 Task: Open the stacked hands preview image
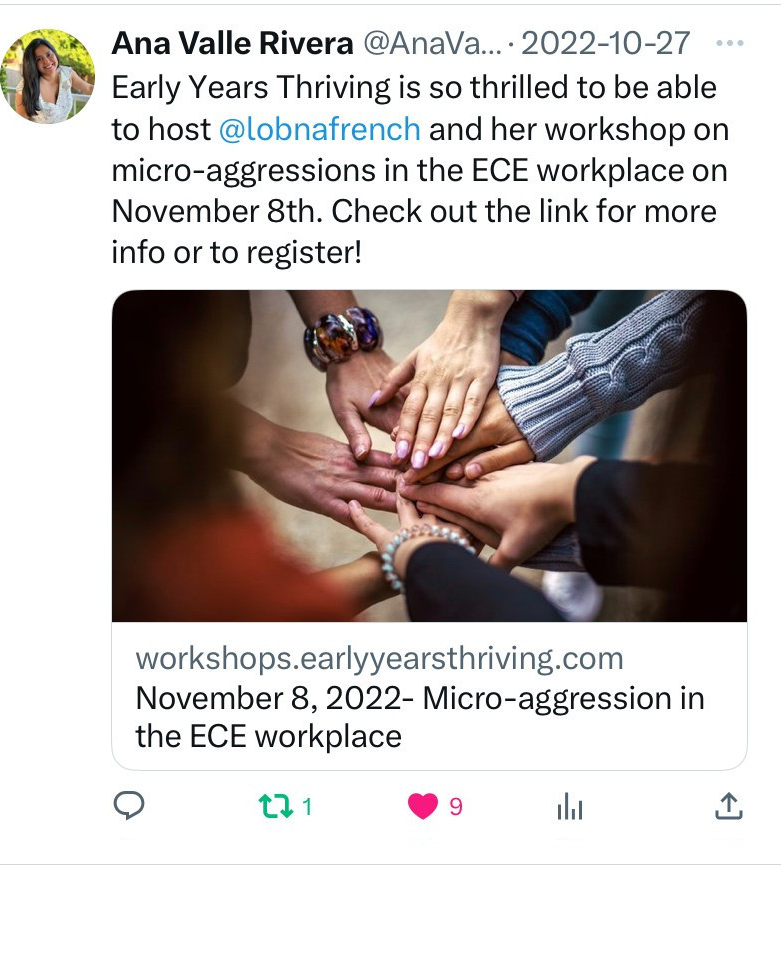[x=429, y=456]
